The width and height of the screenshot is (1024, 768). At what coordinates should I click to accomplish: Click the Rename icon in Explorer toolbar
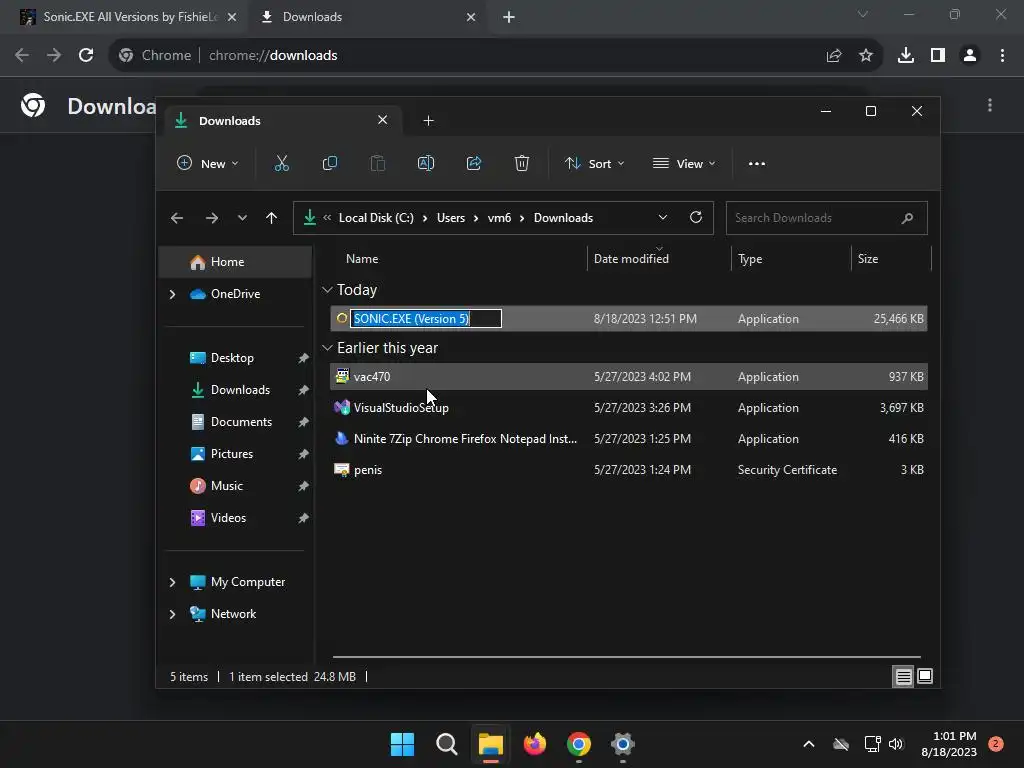(x=426, y=163)
